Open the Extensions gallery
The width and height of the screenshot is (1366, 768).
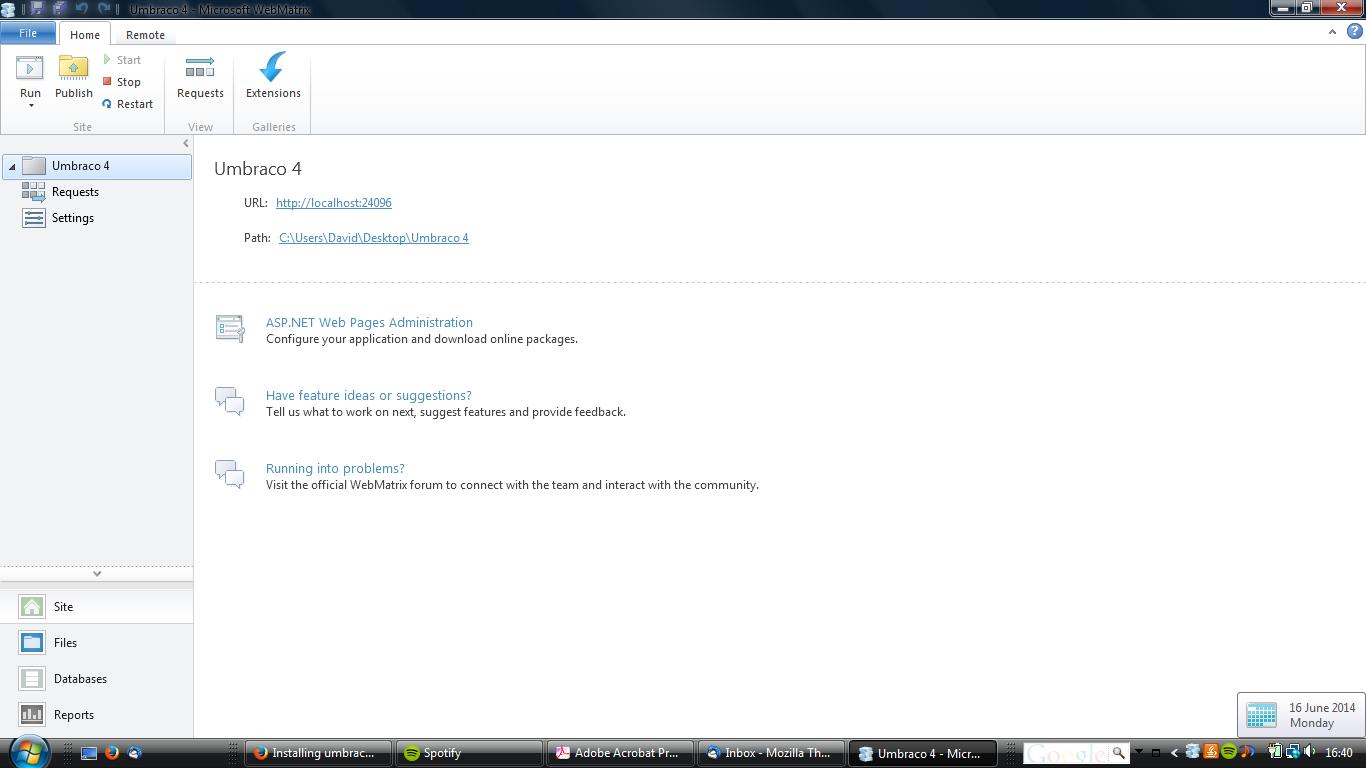pos(273,77)
